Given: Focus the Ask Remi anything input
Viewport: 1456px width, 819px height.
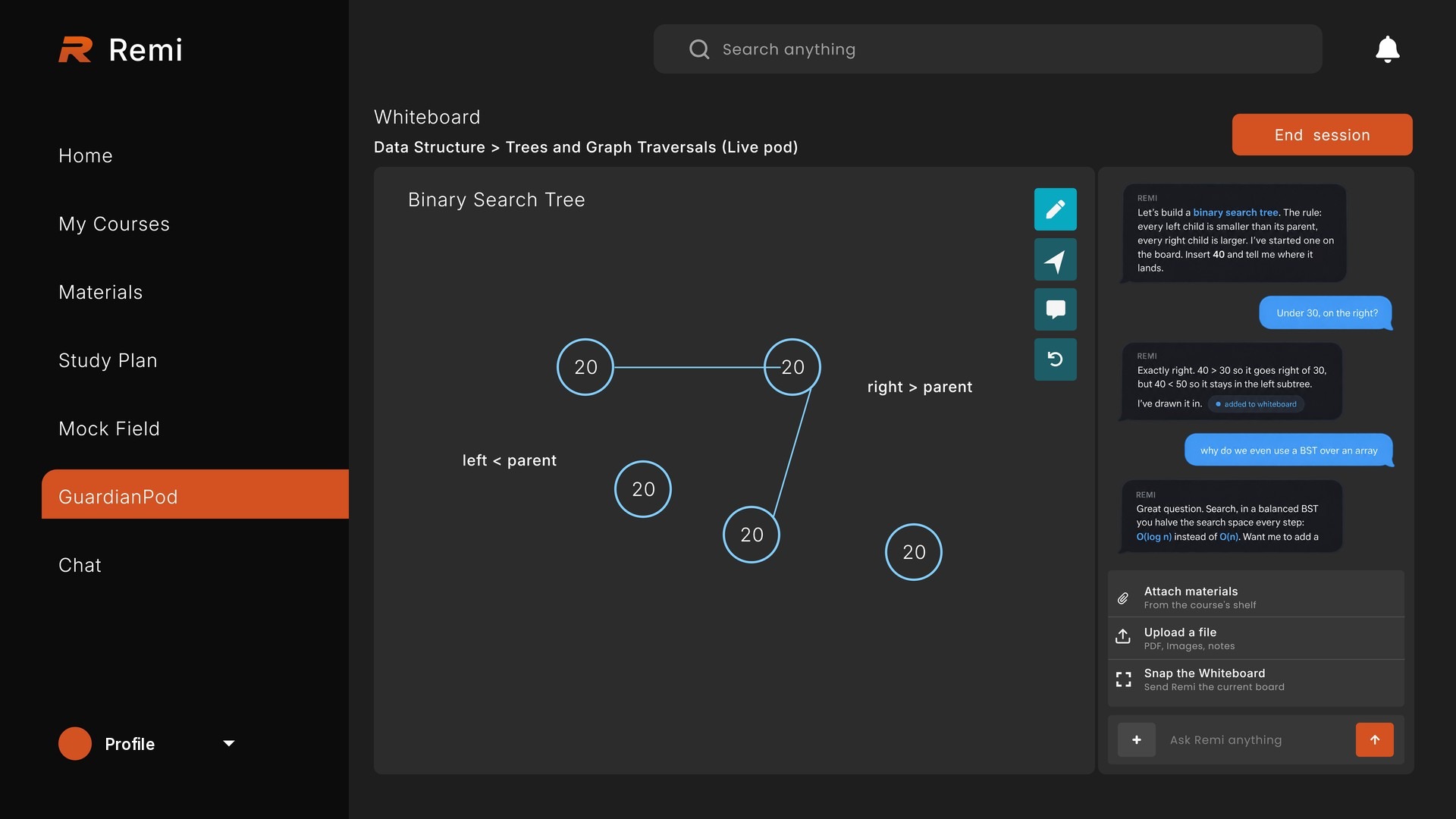Looking at the screenshot, I should click(x=1256, y=739).
